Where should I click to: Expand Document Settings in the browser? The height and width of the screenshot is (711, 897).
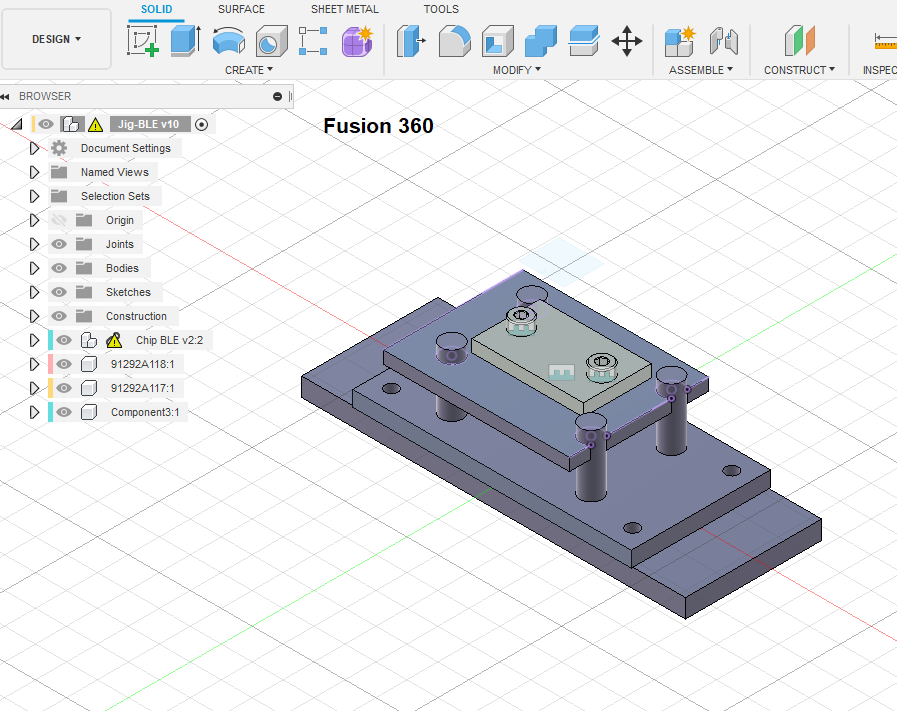[x=34, y=148]
